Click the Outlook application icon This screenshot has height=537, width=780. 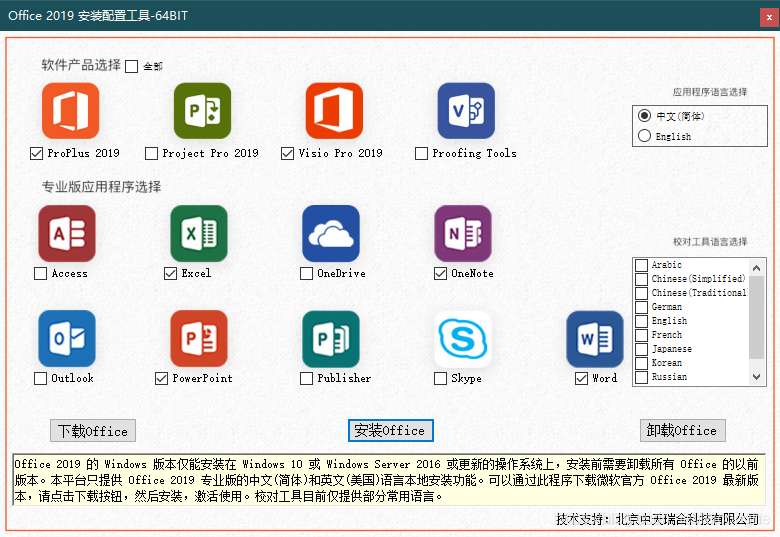(67, 339)
